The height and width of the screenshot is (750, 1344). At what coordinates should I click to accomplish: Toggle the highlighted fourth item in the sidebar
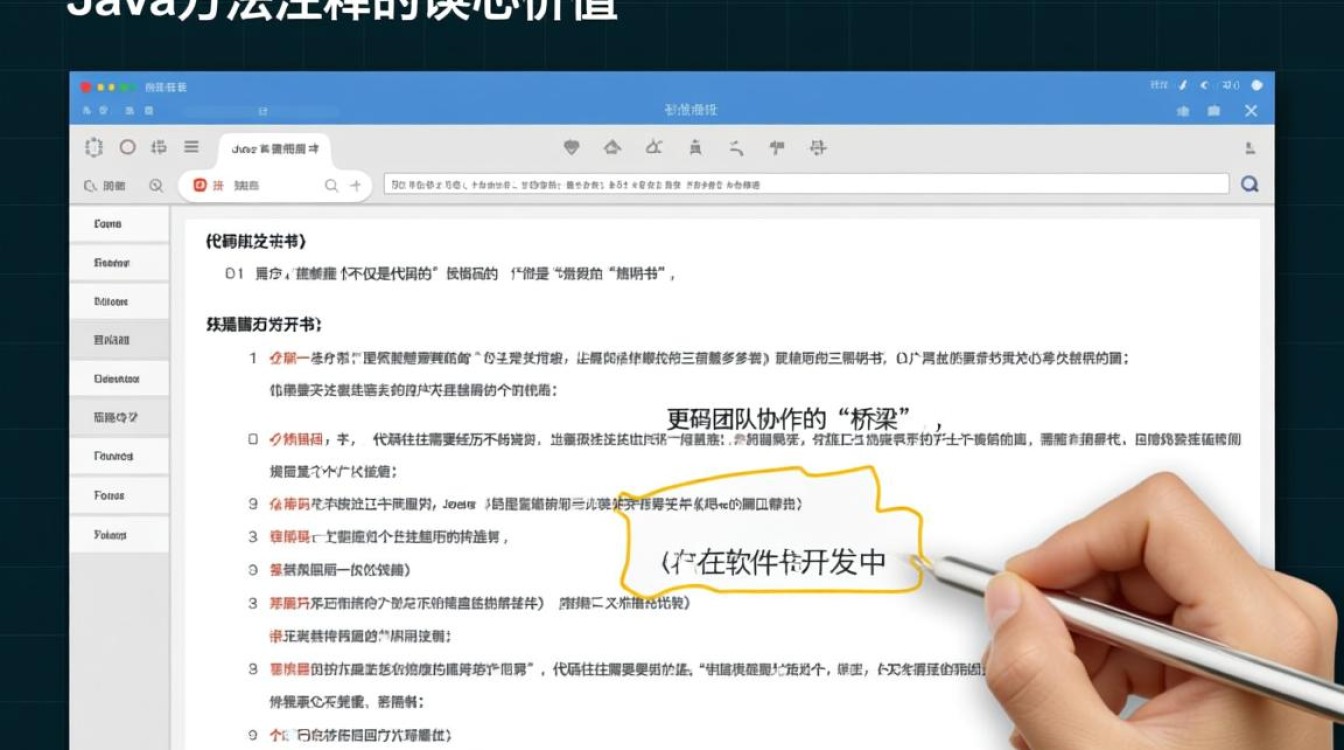(x=119, y=339)
